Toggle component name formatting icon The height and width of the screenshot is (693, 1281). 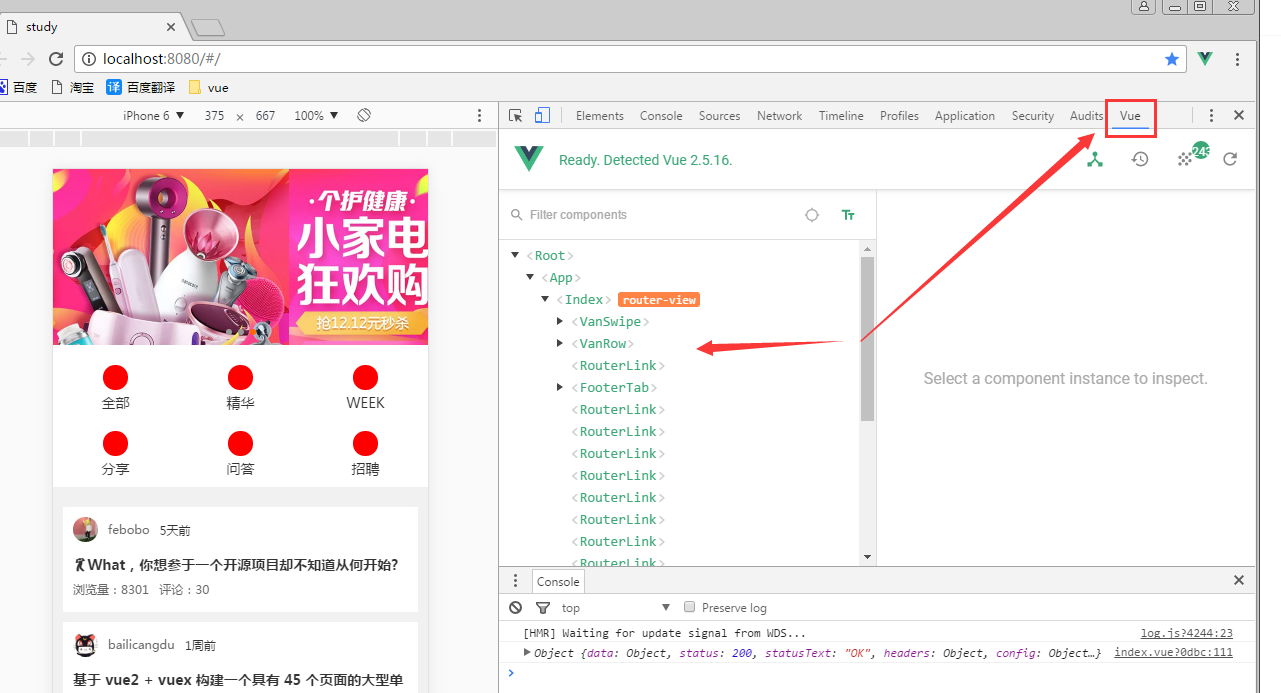coord(848,215)
